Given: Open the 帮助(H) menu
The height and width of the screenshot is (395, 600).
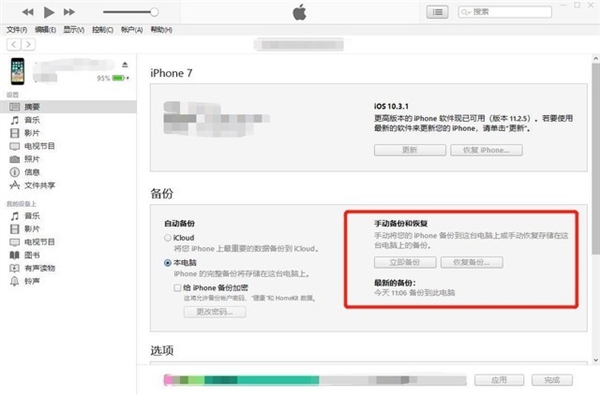Looking at the screenshot, I should (161, 30).
